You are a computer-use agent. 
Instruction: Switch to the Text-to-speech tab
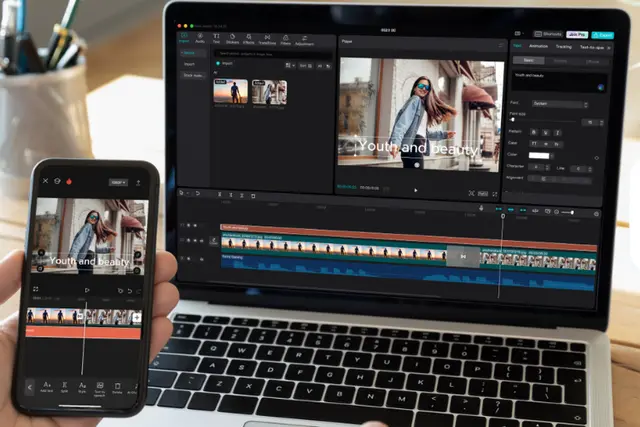(592, 48)
